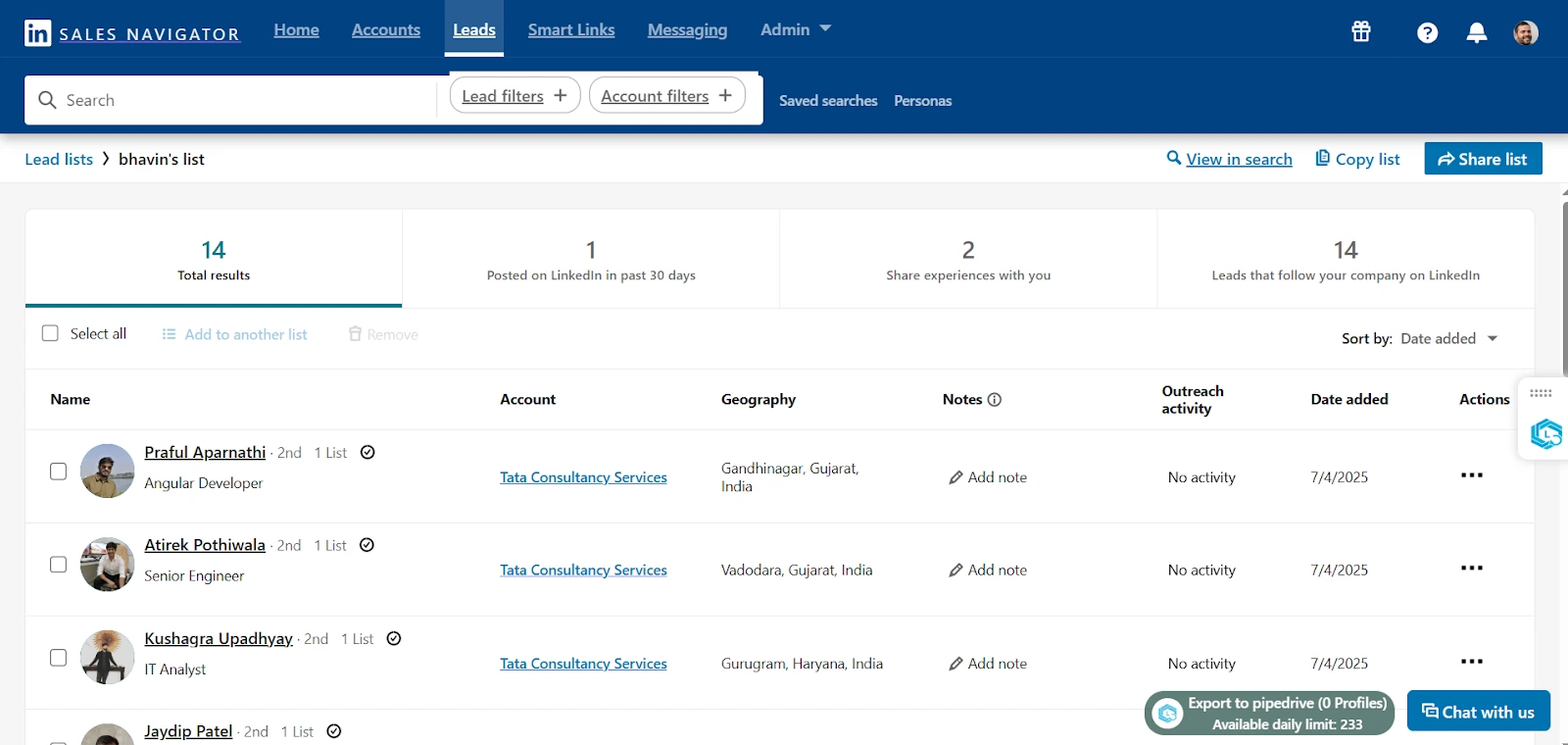Focus the Search input field
Image resolution: width=1568 pixels, height=745 pixels.
coord(230,100)
